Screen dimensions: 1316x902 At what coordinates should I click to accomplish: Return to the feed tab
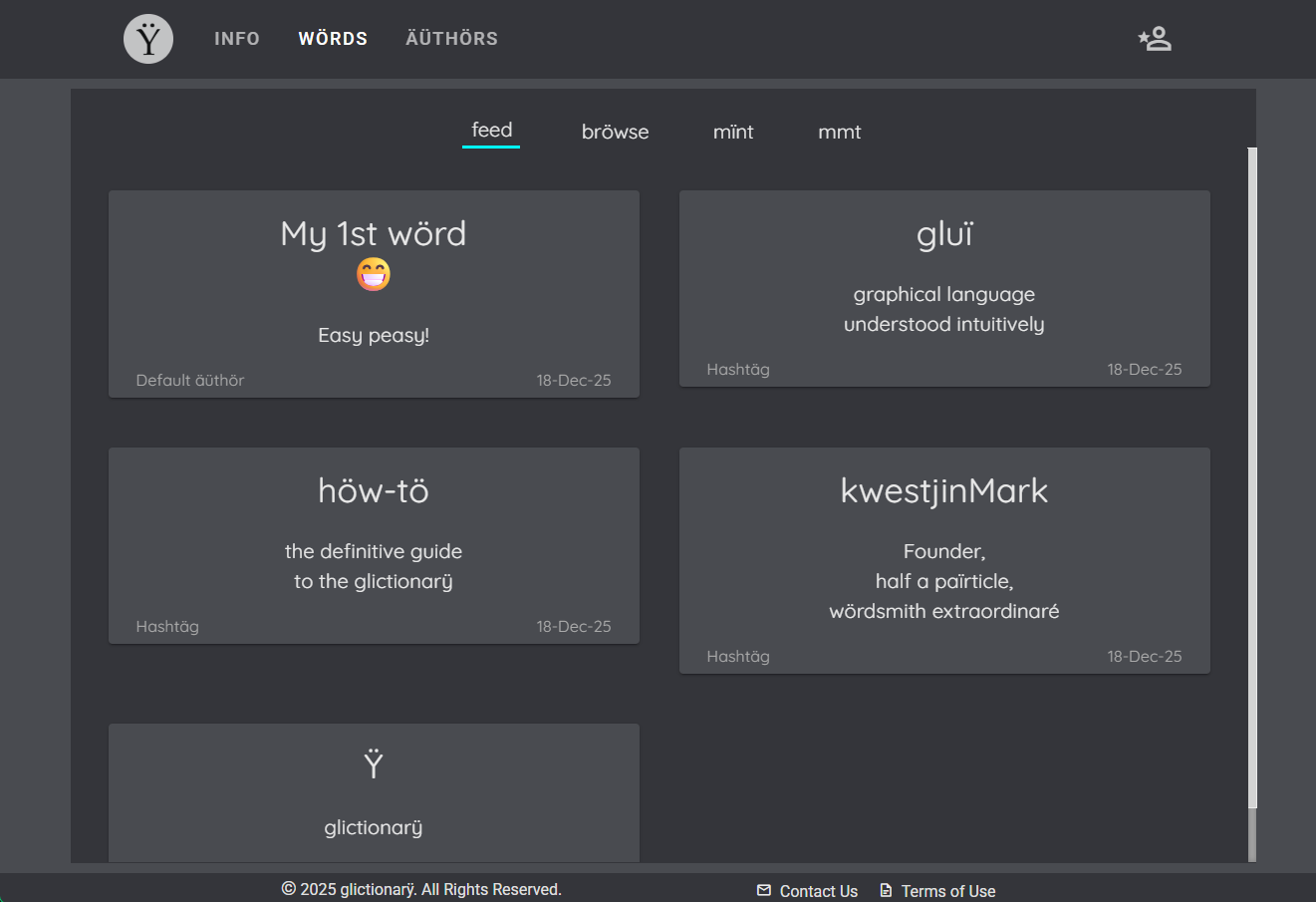coord(490,130)
